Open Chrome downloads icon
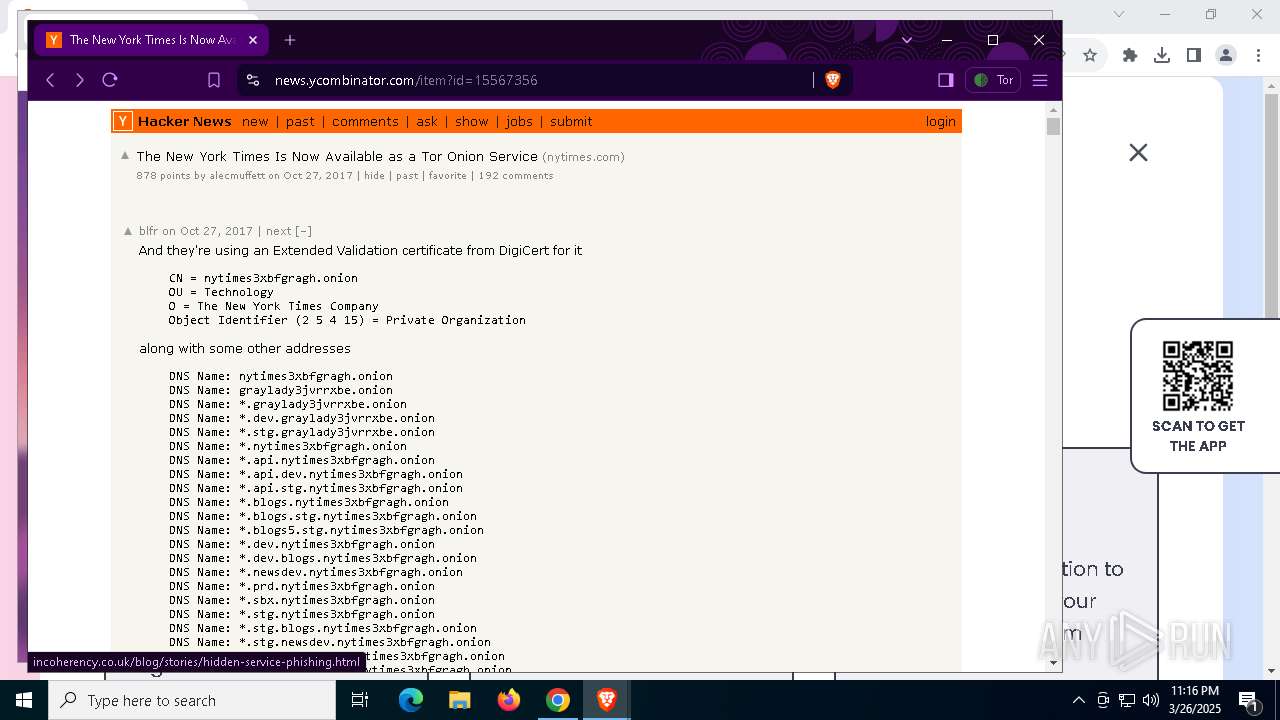Image resolution: width=1280 pixels, height=720 pixels. 1162,55
